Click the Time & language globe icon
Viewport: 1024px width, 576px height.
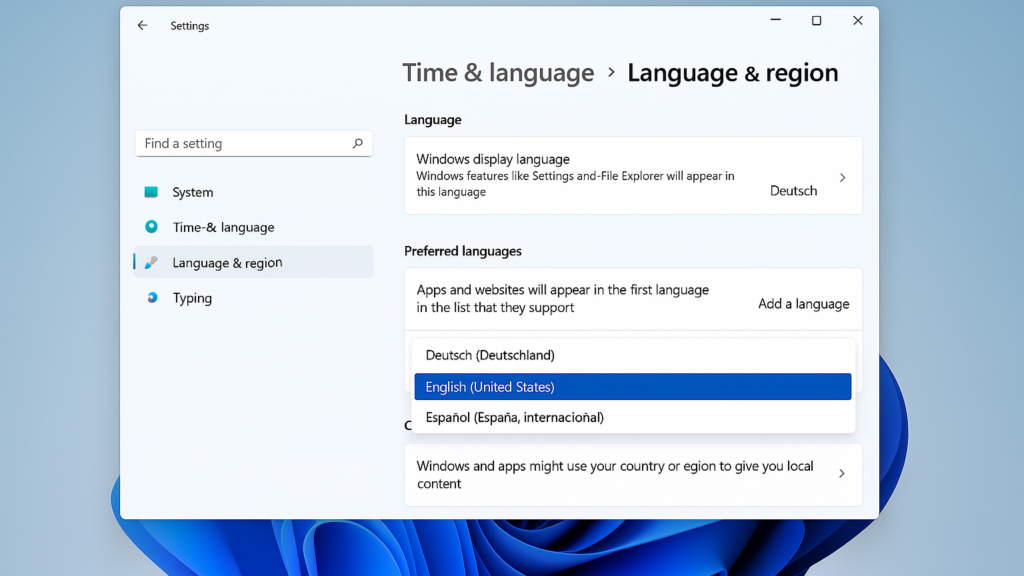click(x=151, y=227)
